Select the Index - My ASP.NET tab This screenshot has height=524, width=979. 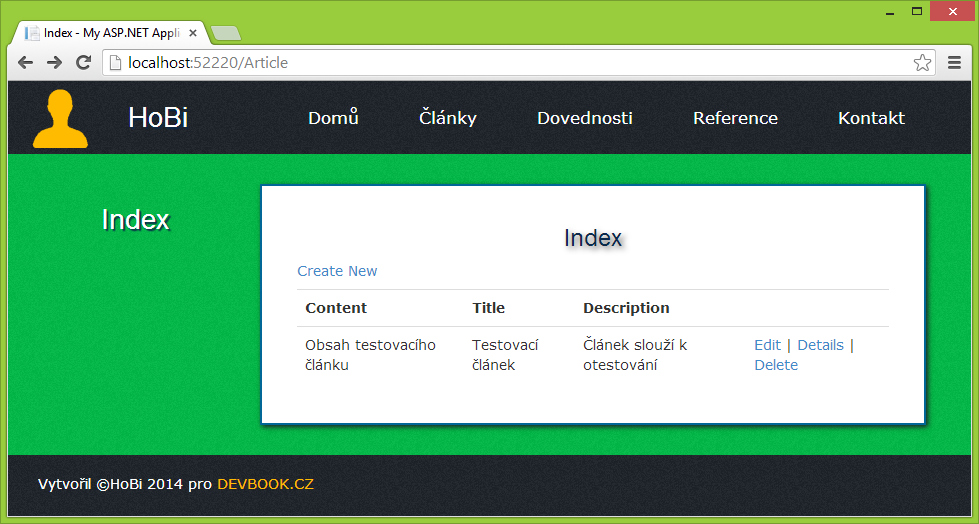click(111, 33)
